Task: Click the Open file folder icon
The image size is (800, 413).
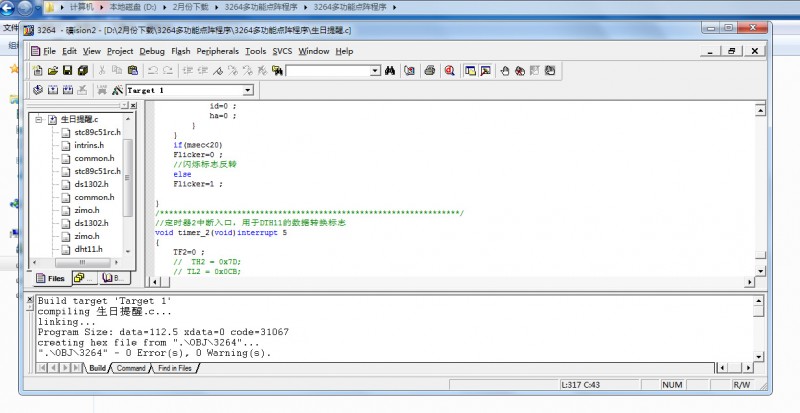Action: coord(52,71)
